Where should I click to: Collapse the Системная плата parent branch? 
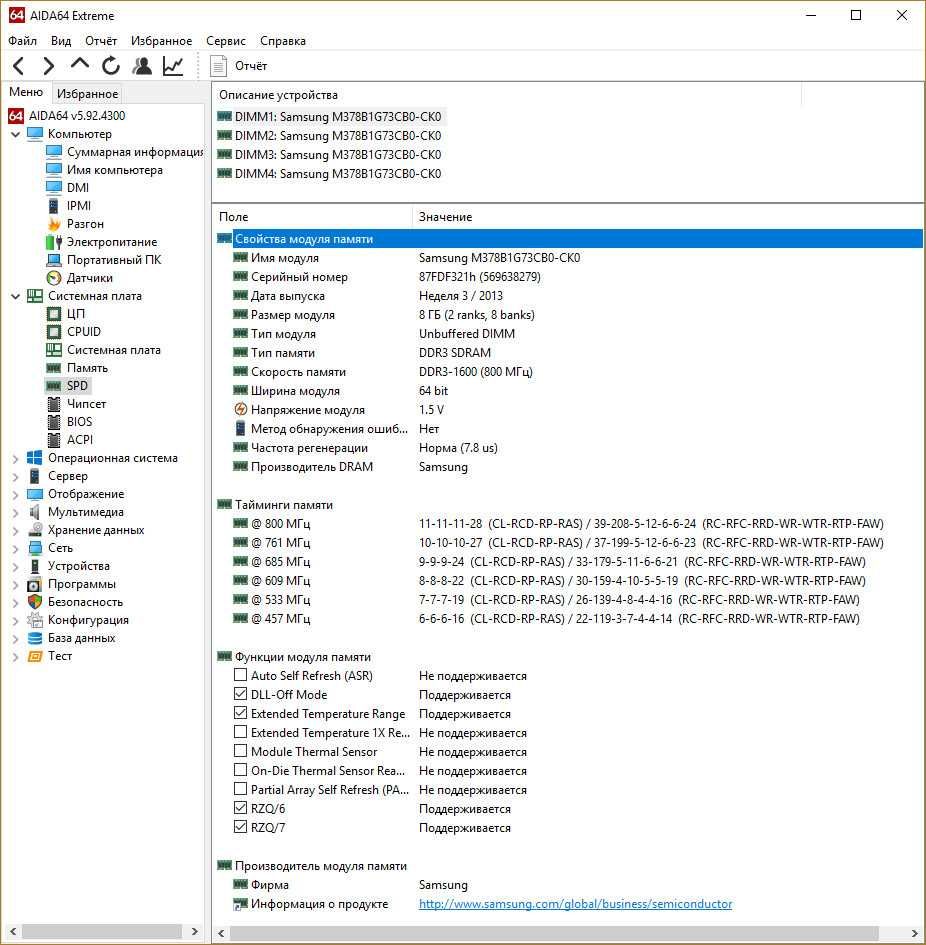(16, 296)
